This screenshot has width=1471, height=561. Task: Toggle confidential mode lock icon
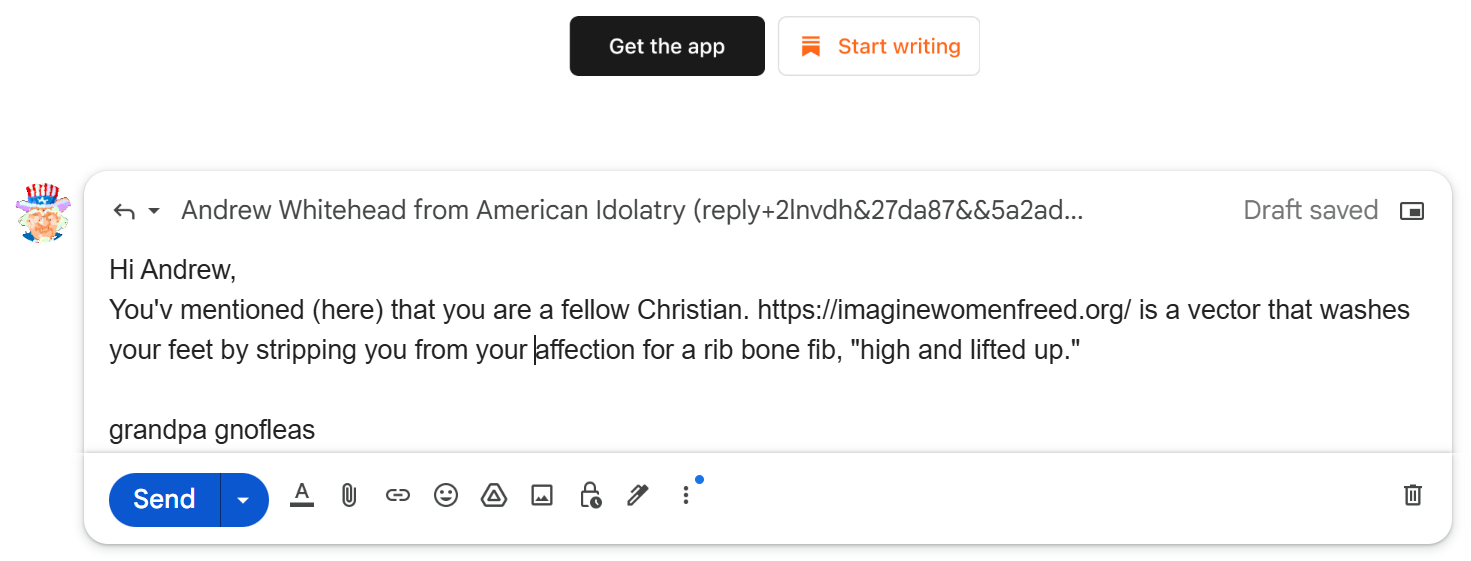tap(590, 495)
